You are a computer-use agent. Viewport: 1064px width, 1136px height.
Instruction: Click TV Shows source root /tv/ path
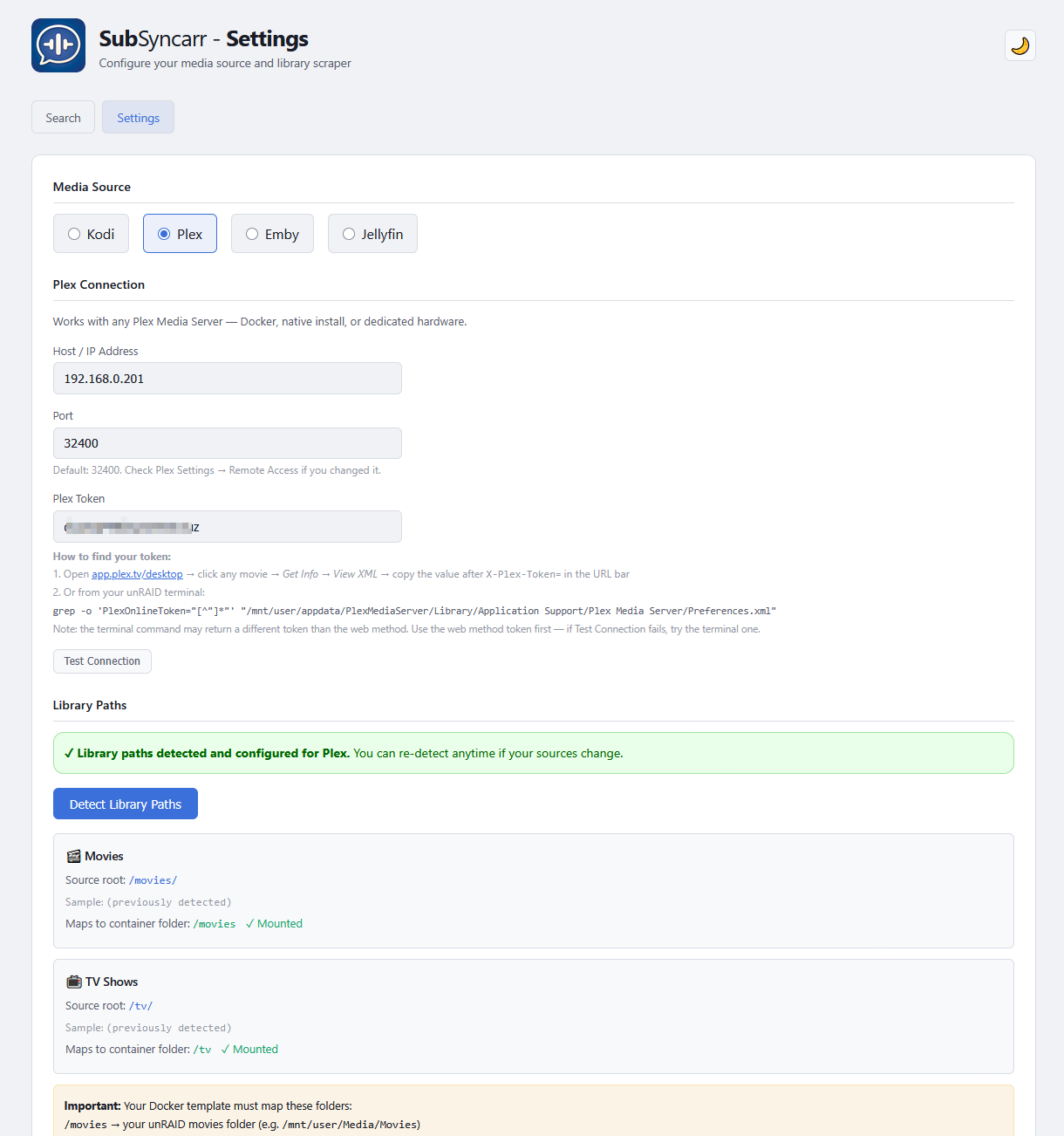(140, 1006)
